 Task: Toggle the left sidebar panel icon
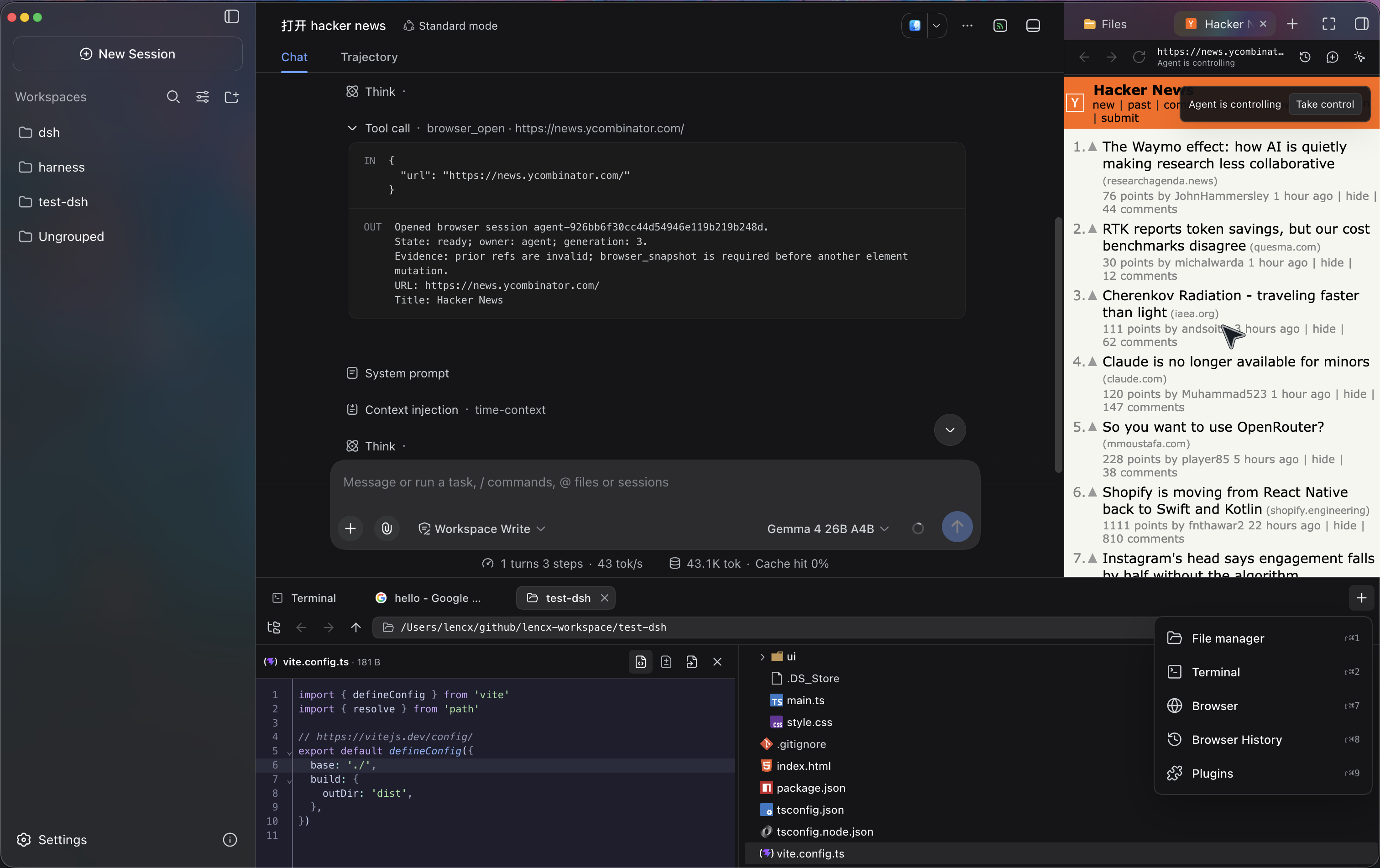pyautogui.click(x=231, y=16)
